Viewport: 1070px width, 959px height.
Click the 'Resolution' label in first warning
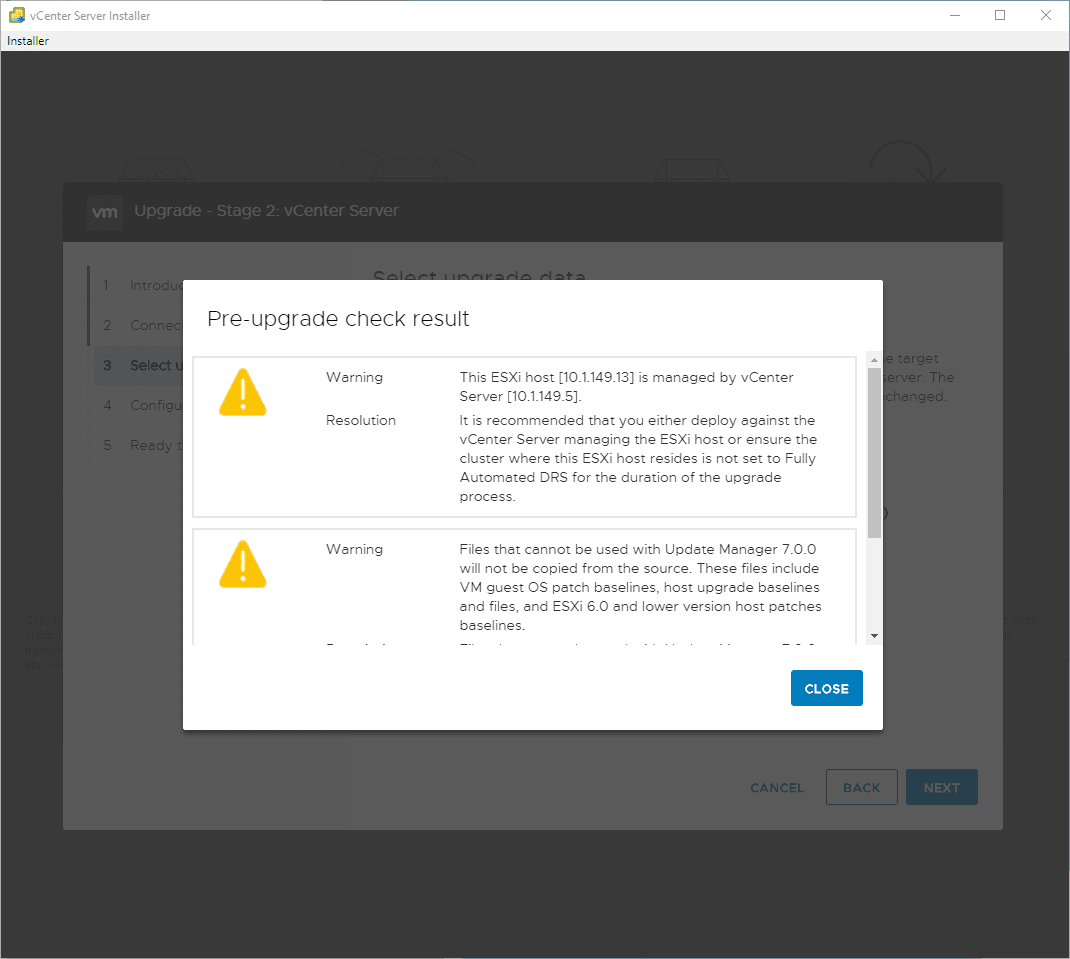pos(360,420)
